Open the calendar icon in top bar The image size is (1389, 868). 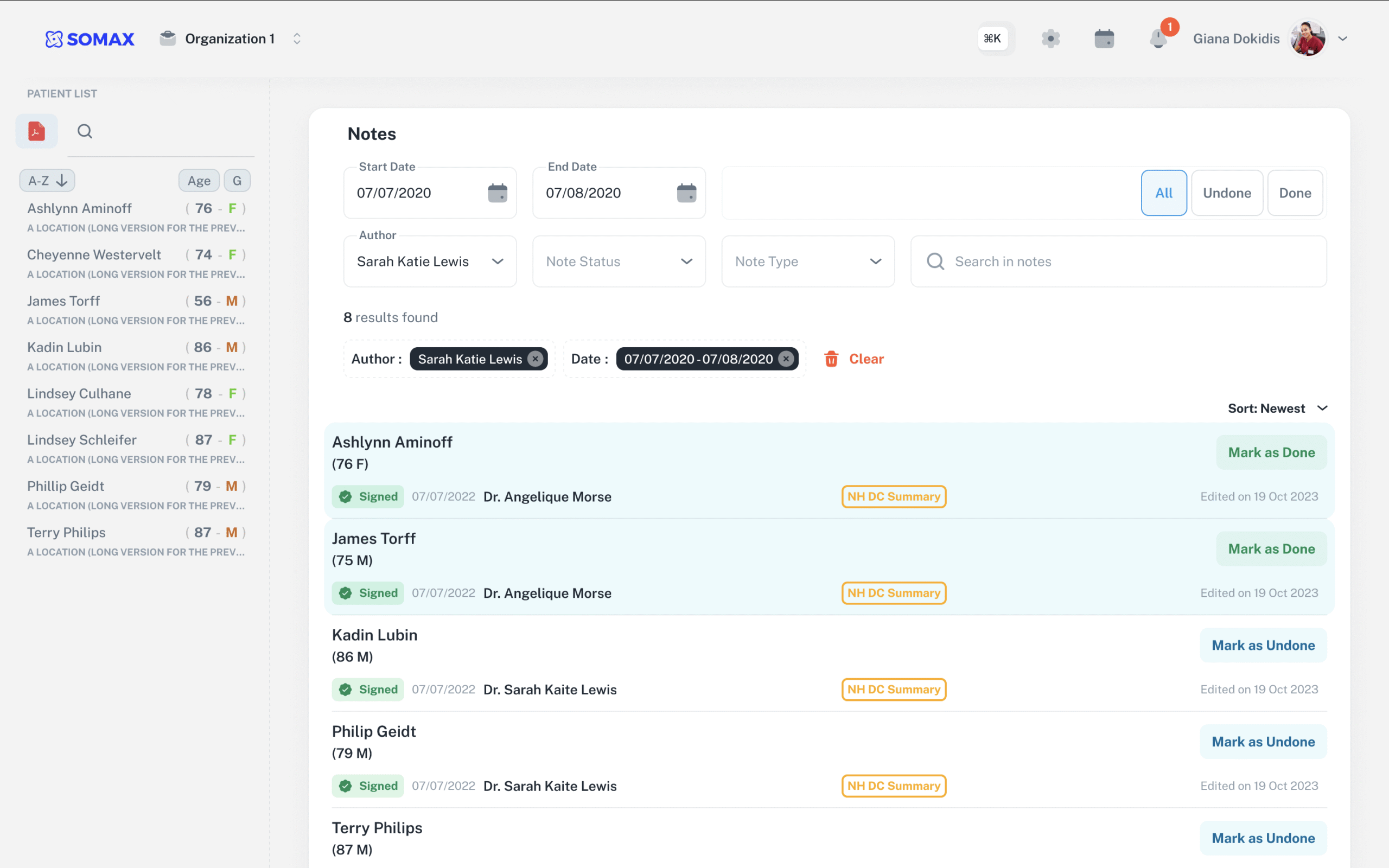coord(1104,39)
